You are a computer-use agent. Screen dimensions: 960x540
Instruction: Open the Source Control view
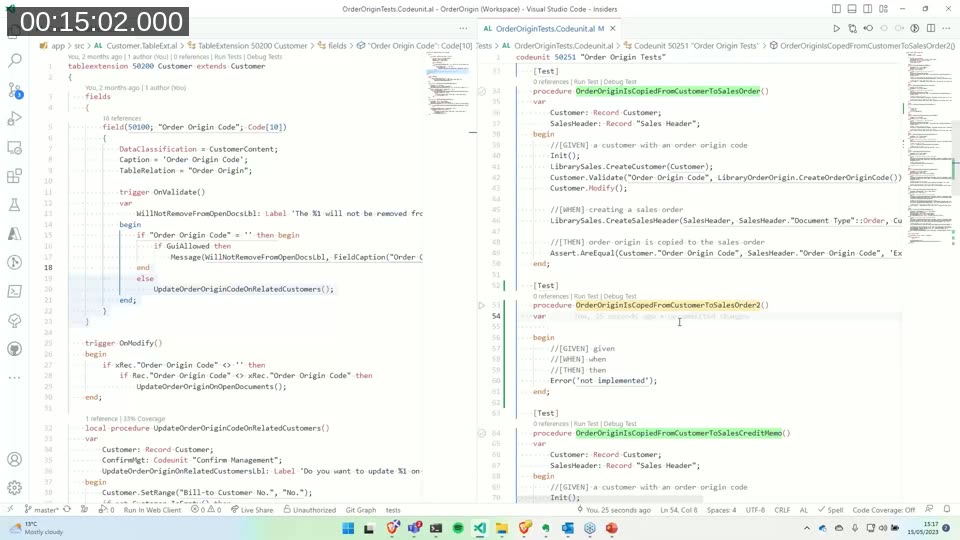pyautogui.click(x=15, y=90)
